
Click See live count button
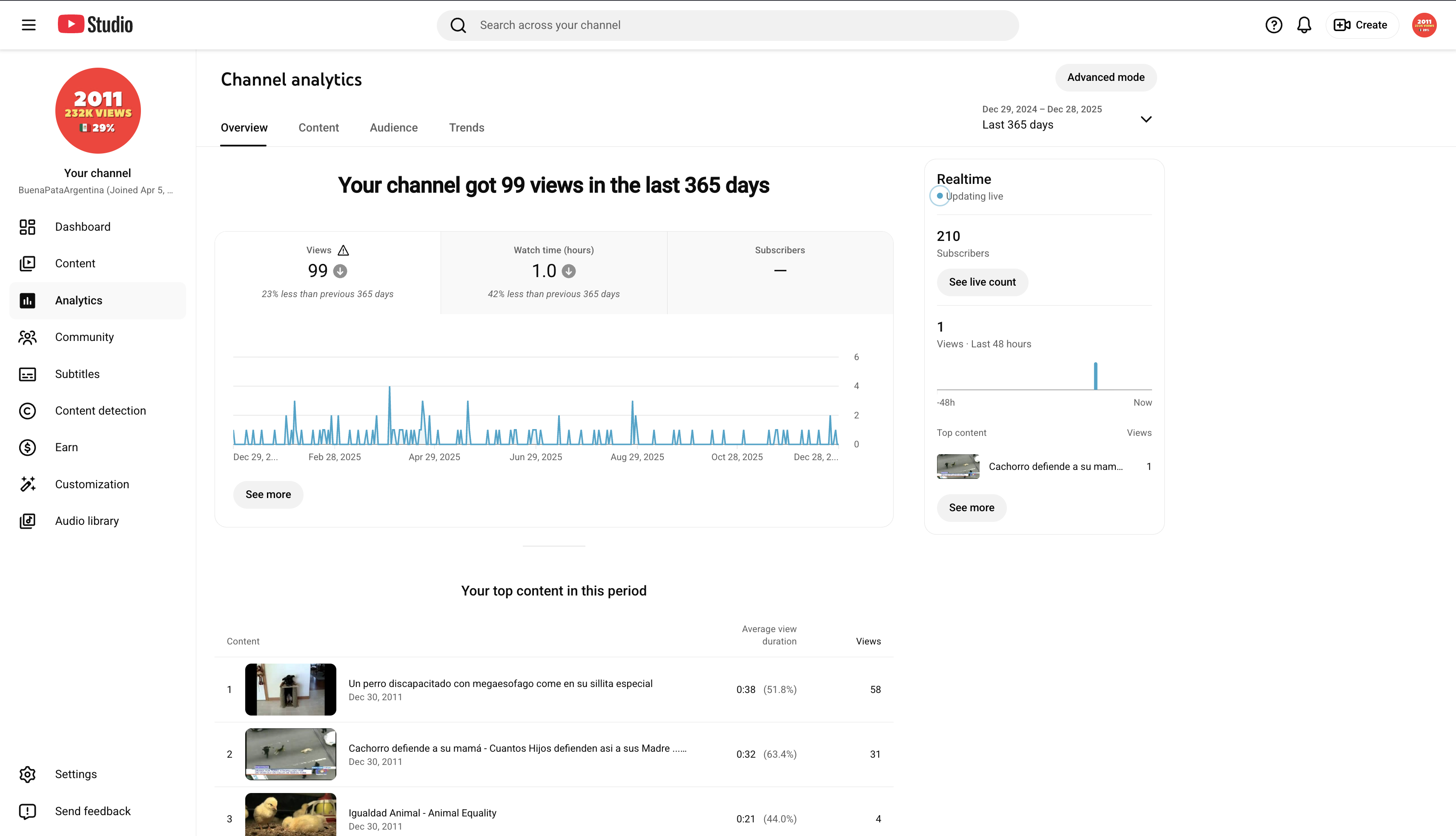[982, 282]
